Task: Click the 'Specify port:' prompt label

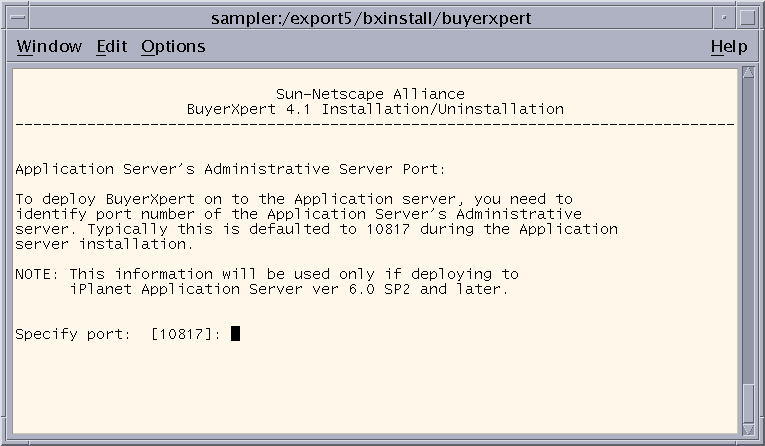Action: point(73,334)
